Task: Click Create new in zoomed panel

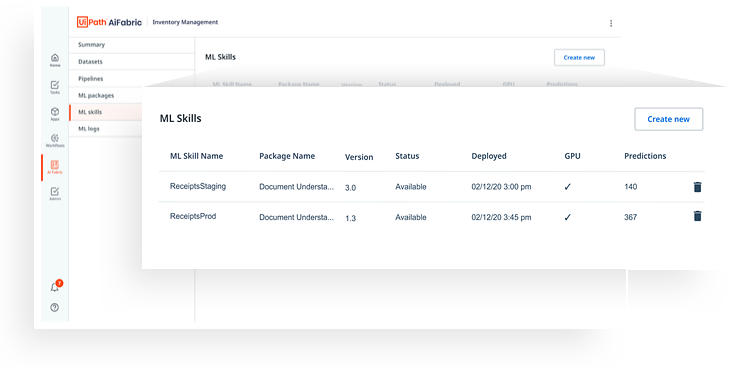Action: (x=669, y=119)
